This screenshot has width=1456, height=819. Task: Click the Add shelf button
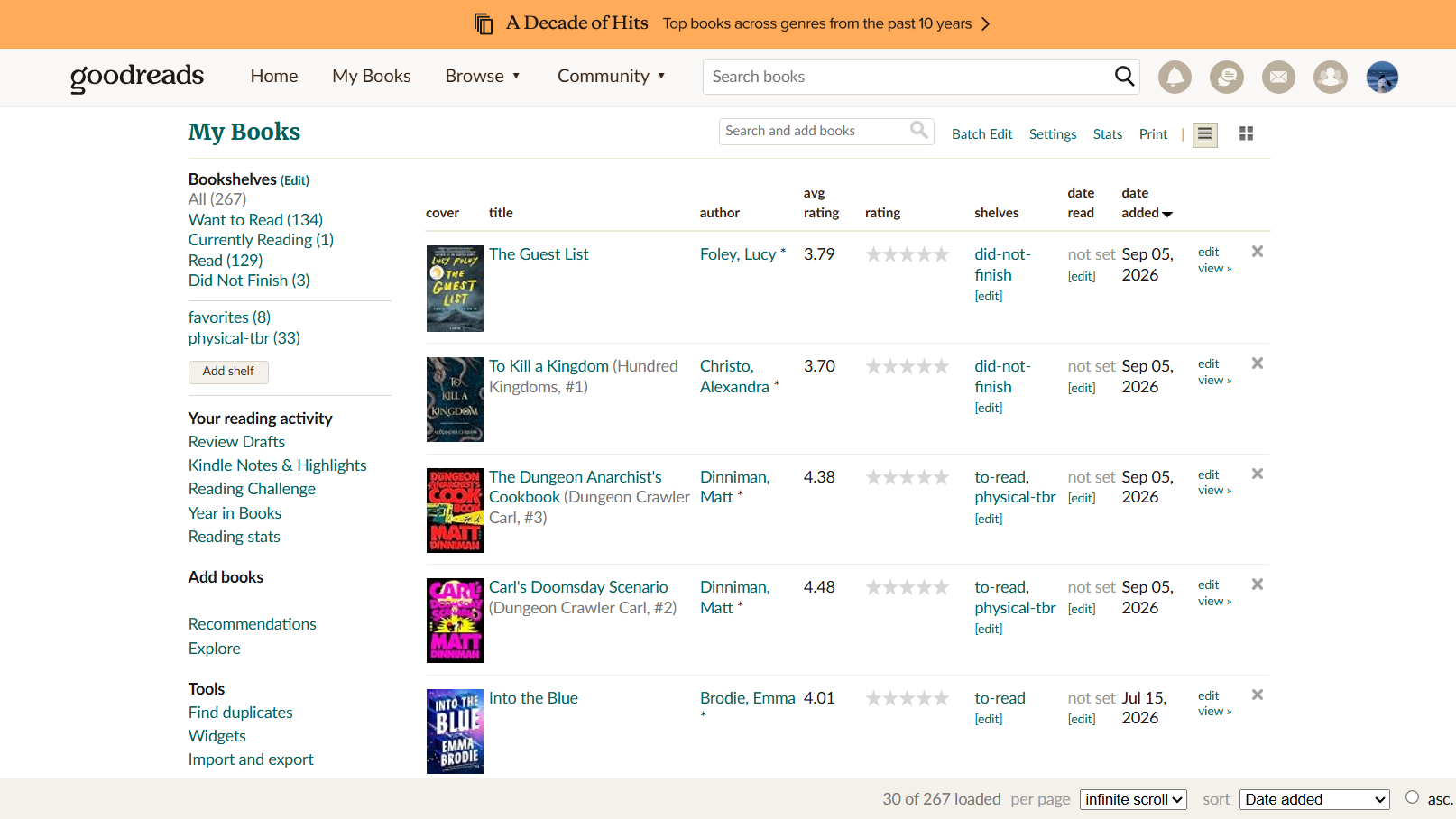228,372
